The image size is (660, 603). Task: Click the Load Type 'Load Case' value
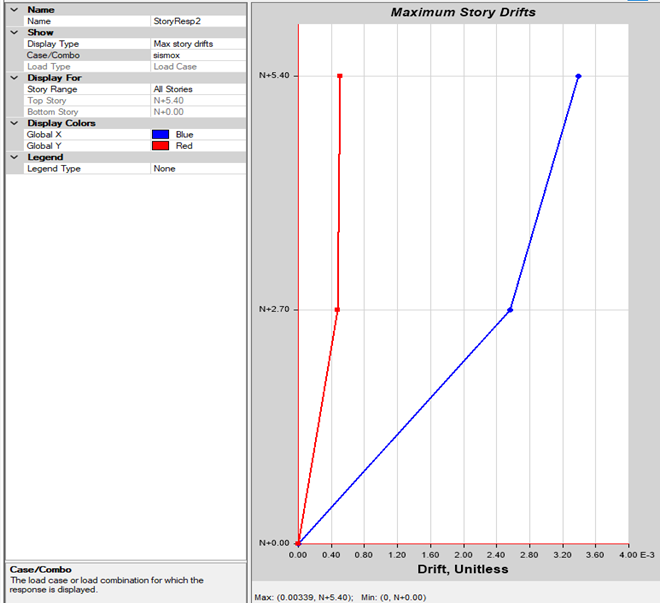coord(197,67)
